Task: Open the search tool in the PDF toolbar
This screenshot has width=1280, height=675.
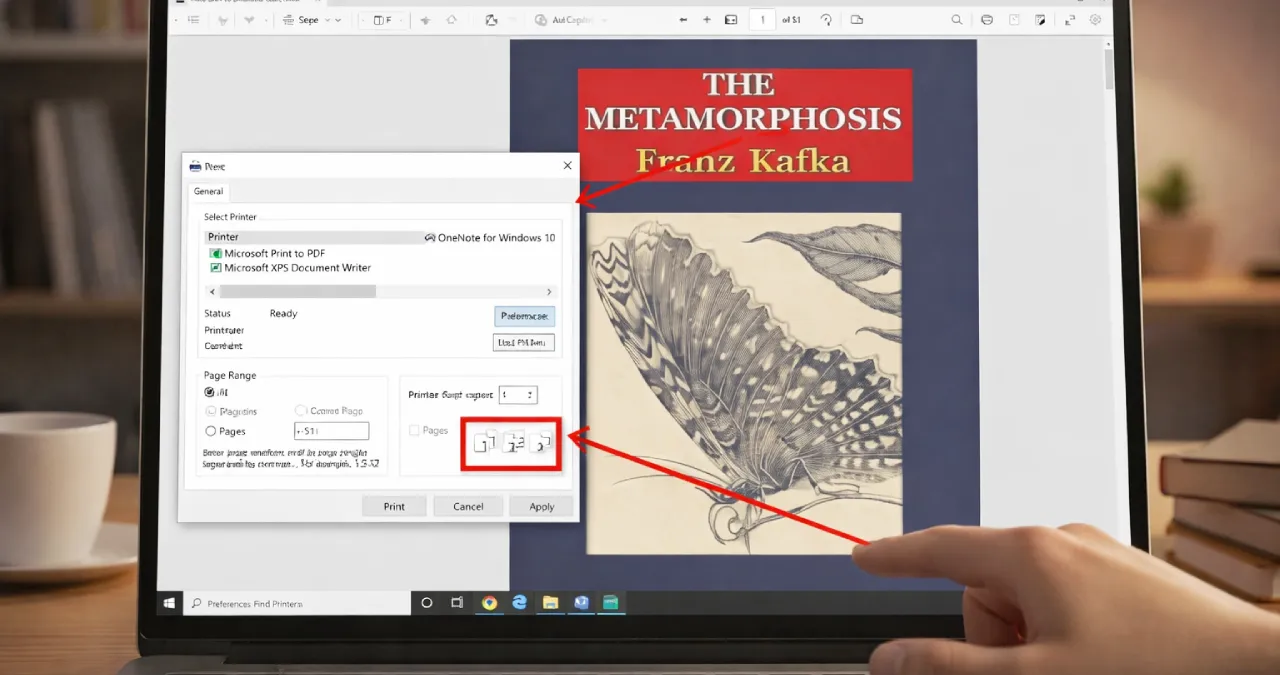Action: click(956, 19)
